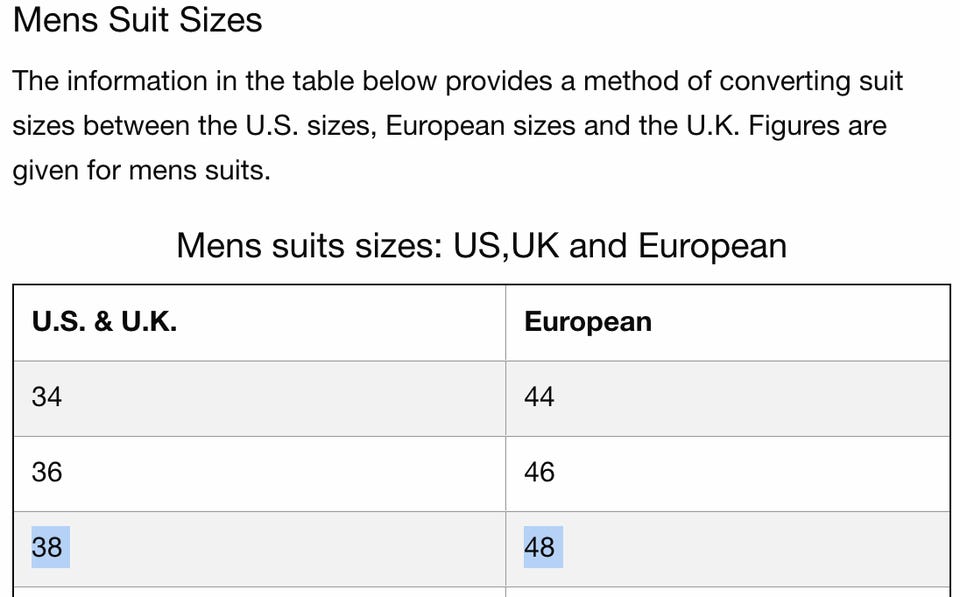The height and width of the screenshot is (597, 960).
Task: Click the cell containing size 34
Action: coord(47,397)
